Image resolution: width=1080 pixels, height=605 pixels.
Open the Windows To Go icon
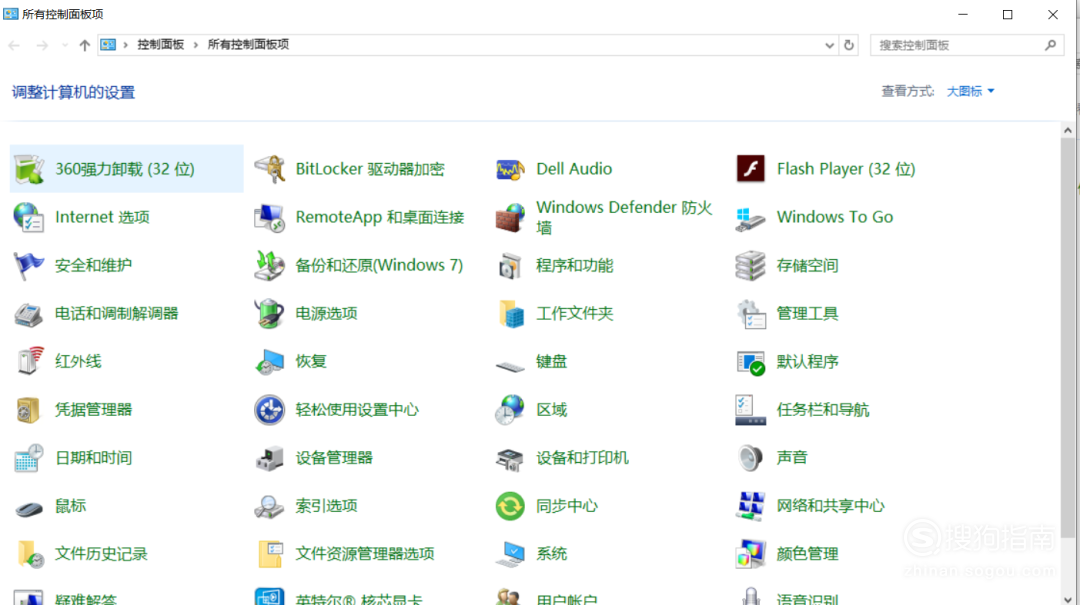(751, 218)
